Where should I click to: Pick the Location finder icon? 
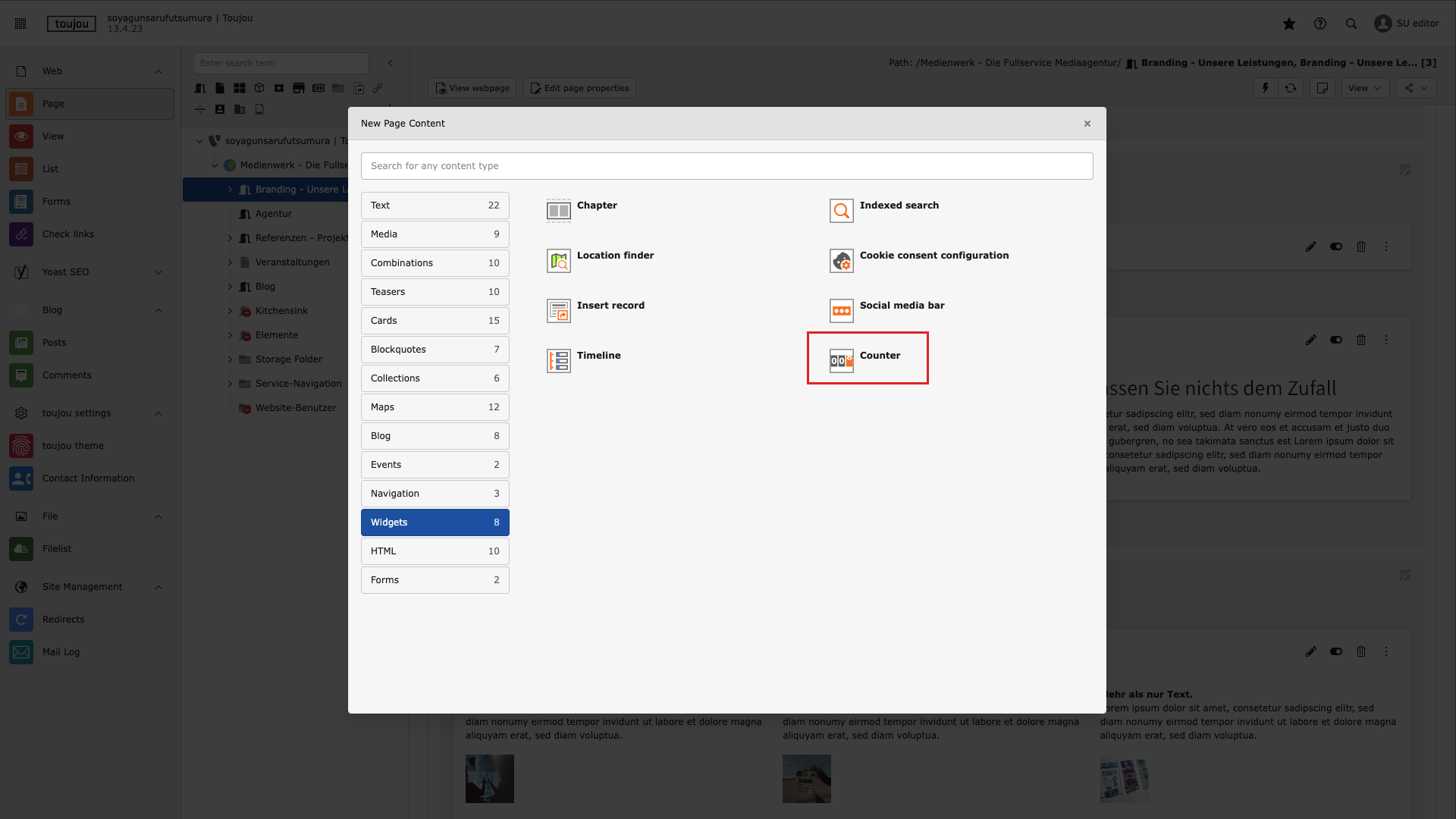559,261
